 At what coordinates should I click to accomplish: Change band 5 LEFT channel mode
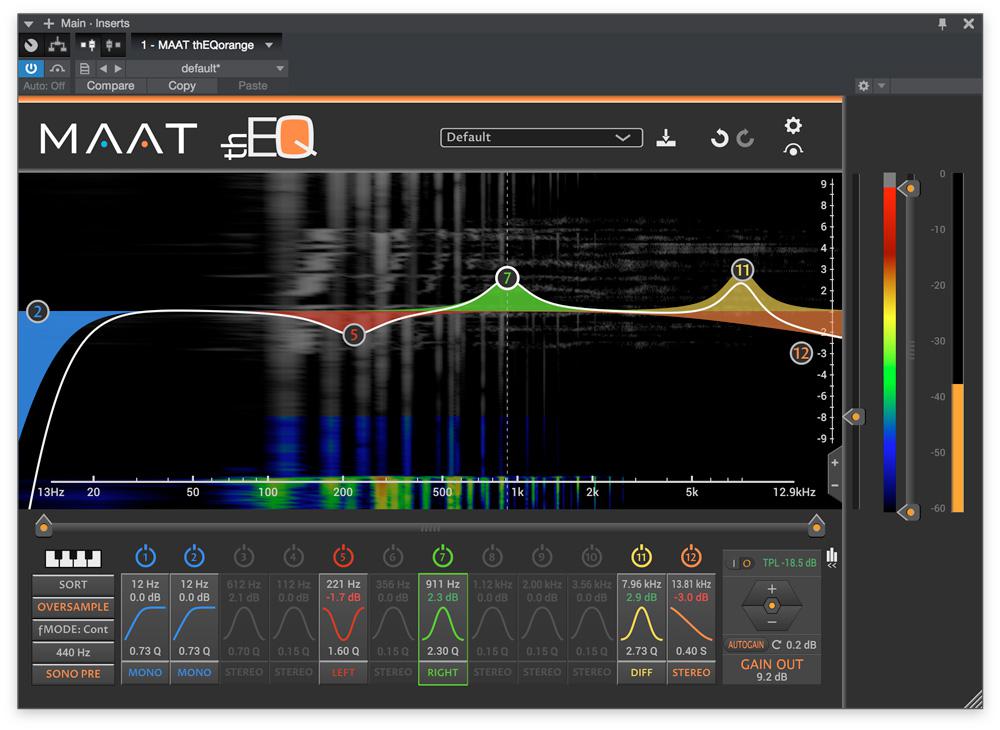click(343, 673)
